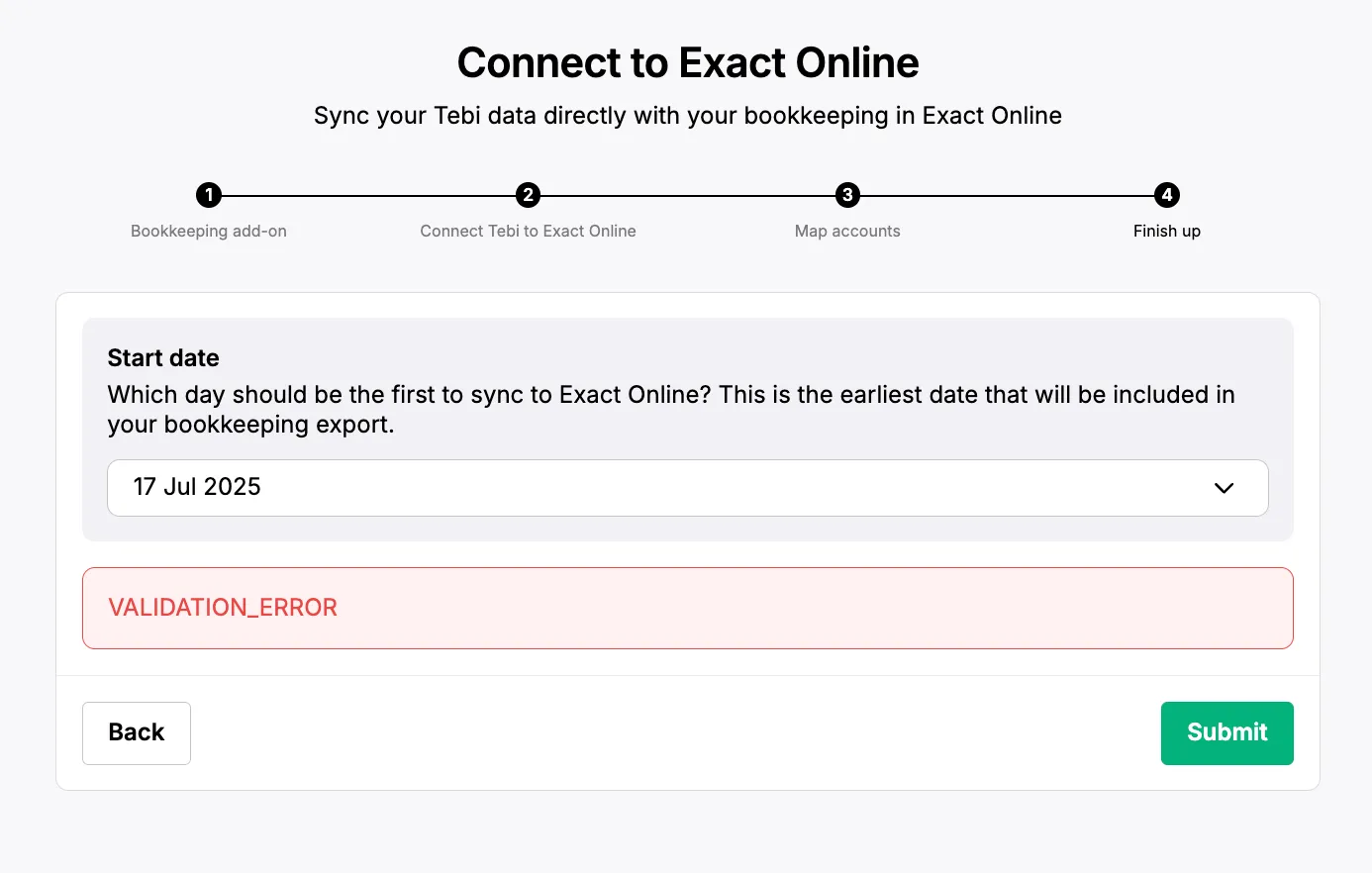Click the Connect to Exact Online heading

pyautogui.click(x=687, y=62)
